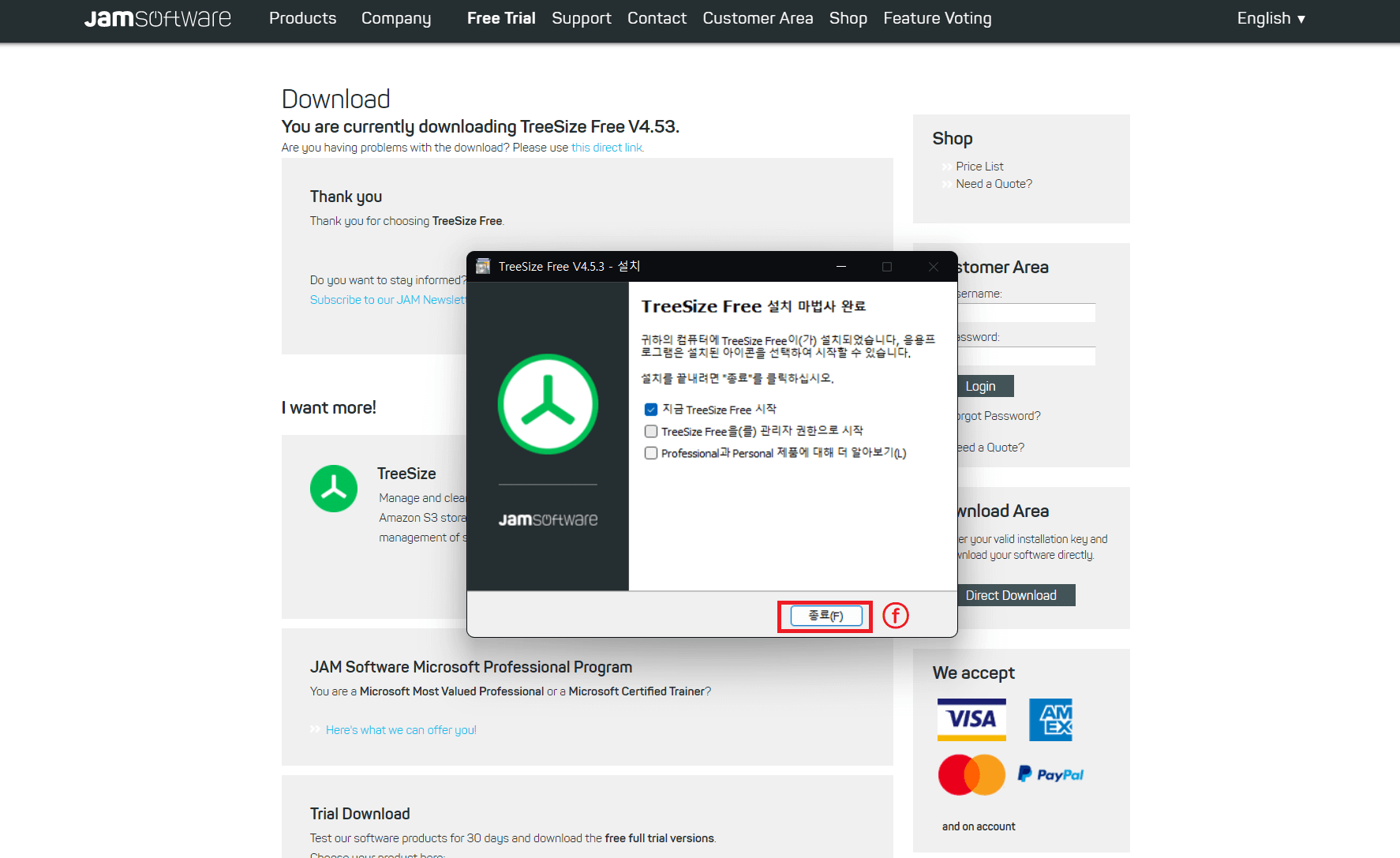Click the American Express logo
This screenshot has width=1400, height=858.
tap(1050, 719)
